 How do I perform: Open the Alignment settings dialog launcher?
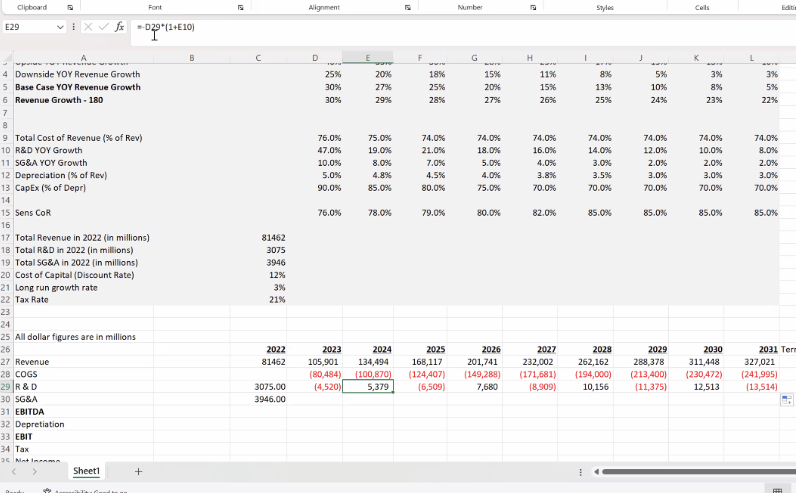(408, 8)
